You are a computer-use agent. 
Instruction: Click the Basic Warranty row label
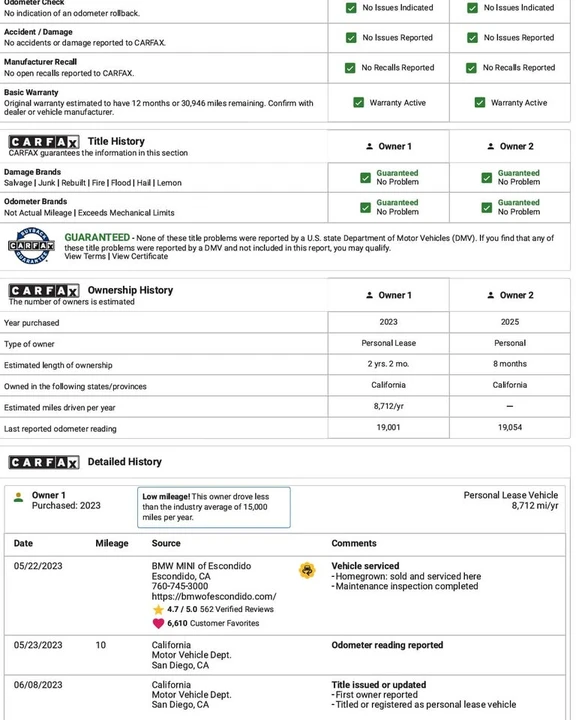(31, 92)
